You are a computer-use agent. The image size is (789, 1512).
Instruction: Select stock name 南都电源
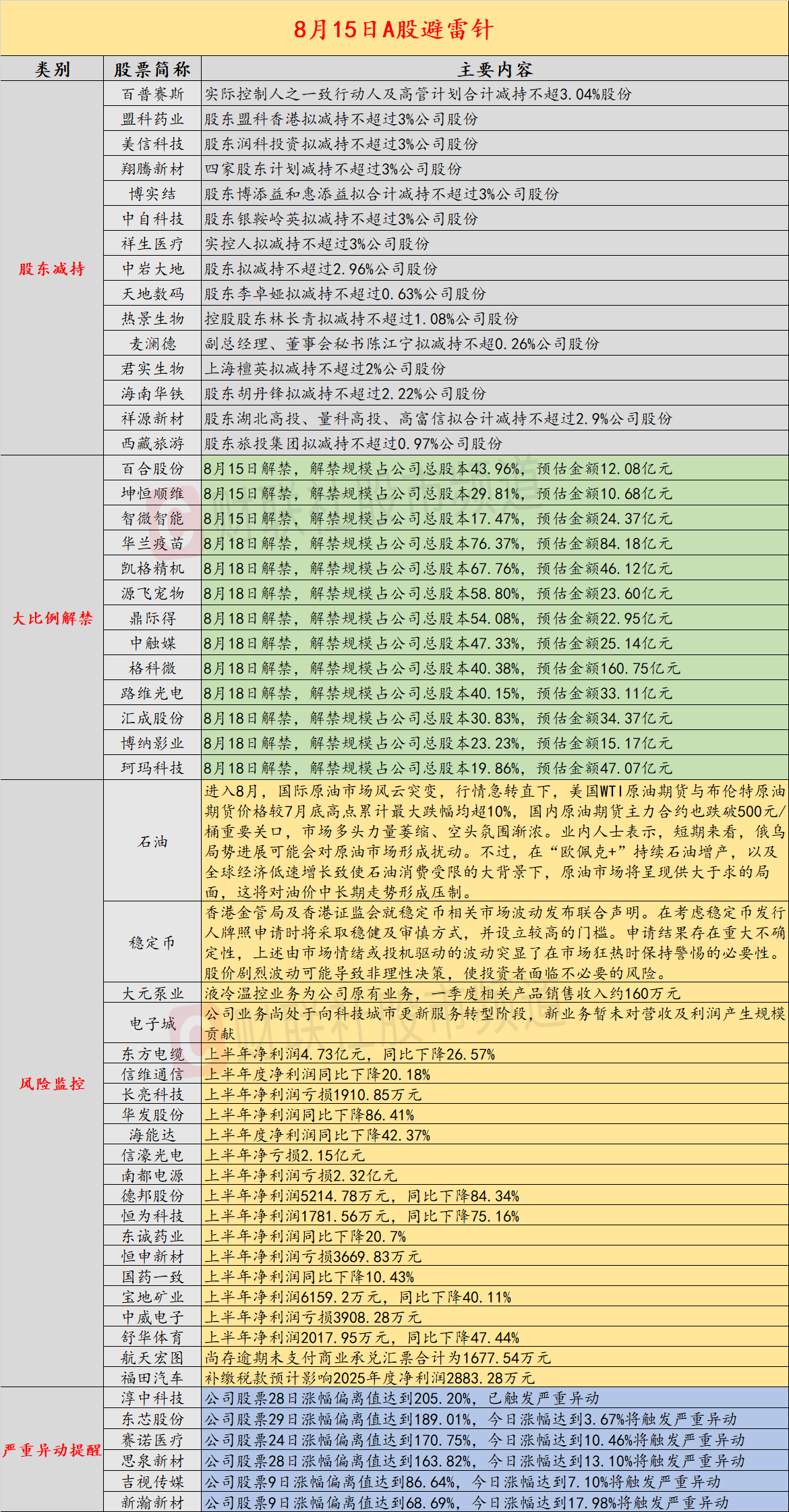tap(152, 1175)
